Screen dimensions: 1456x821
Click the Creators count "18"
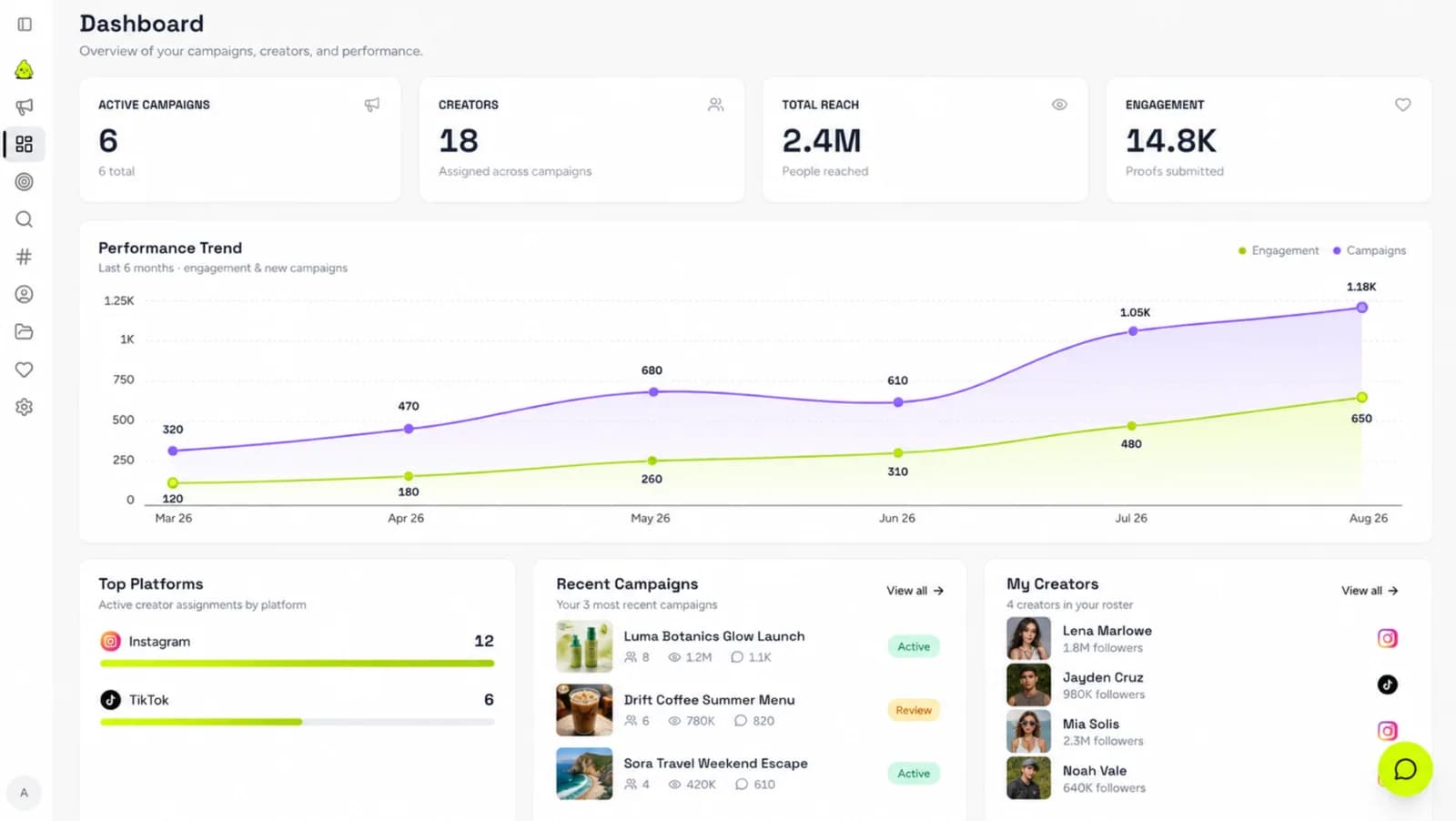click(x=459, y=141)
